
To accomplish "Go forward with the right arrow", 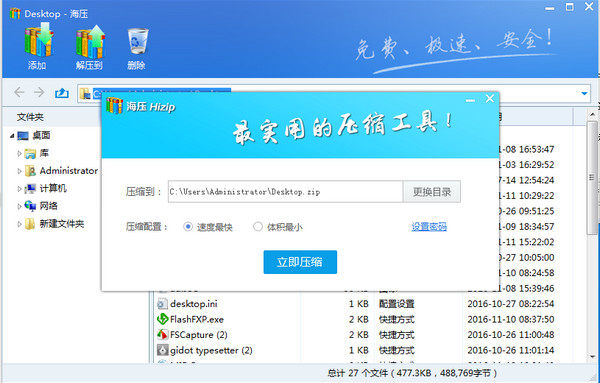I will tap(39, 92).
